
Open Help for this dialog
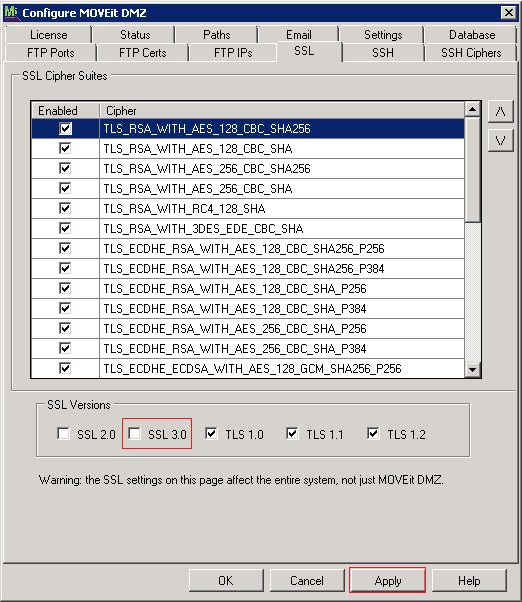tap(469, 580)
